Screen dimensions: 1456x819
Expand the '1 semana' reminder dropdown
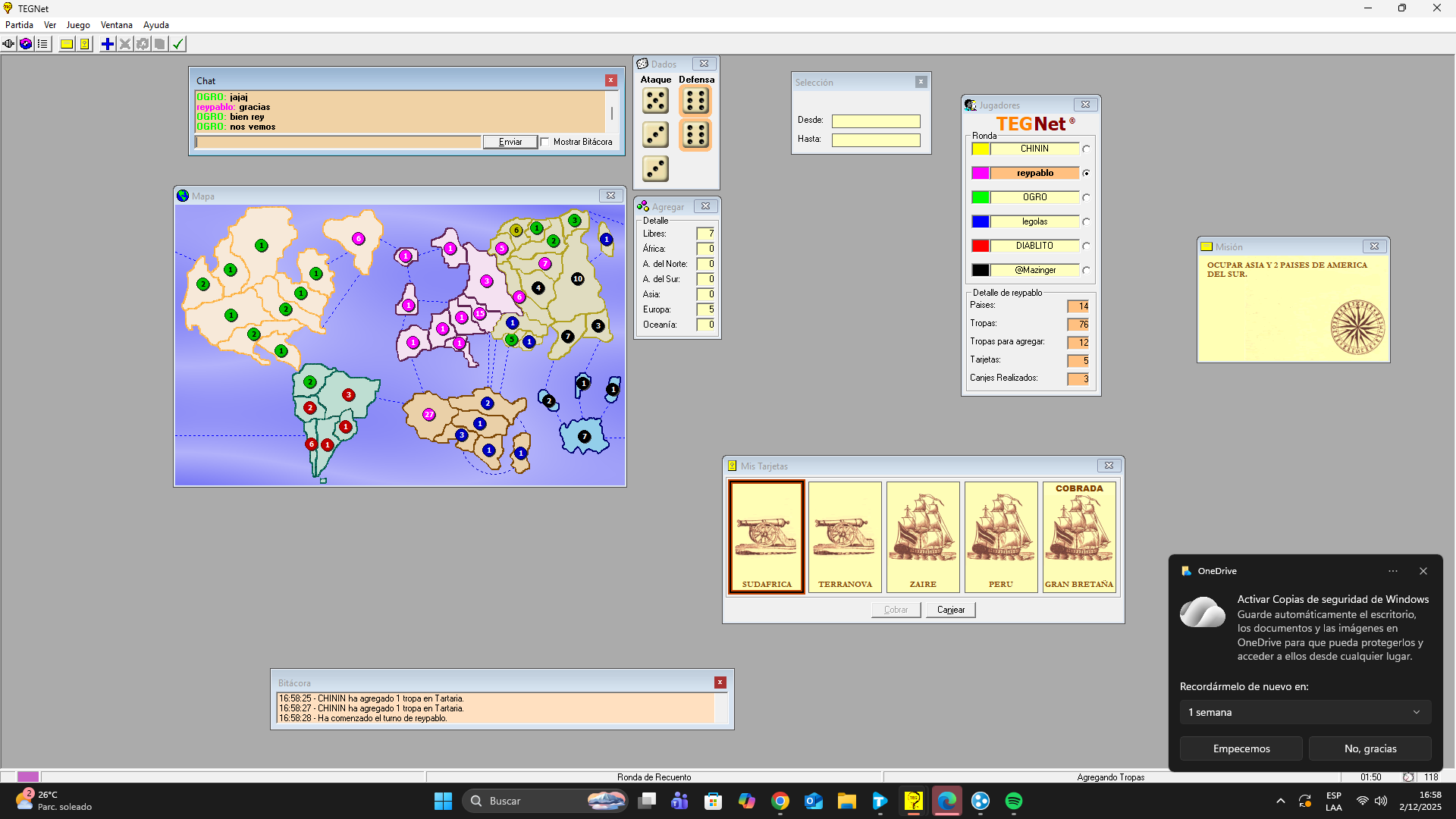coord(1304,712)
